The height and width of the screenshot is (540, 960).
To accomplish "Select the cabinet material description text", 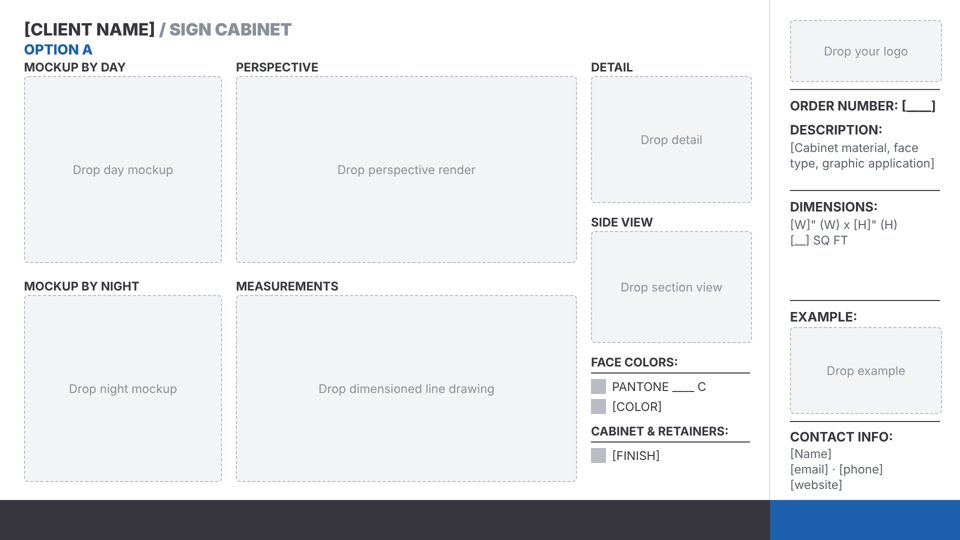I will [862, 156].
